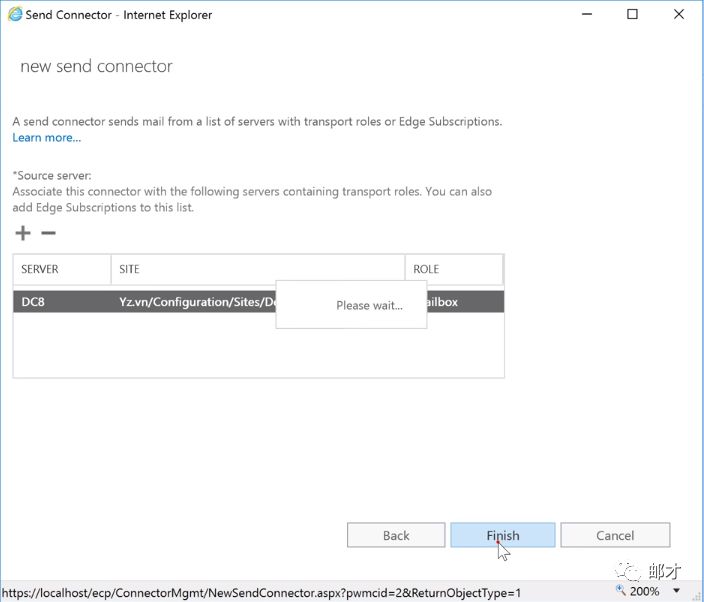Click the 200% zoom level text
This screenshot has height=602, width=704.
[645, 591]
